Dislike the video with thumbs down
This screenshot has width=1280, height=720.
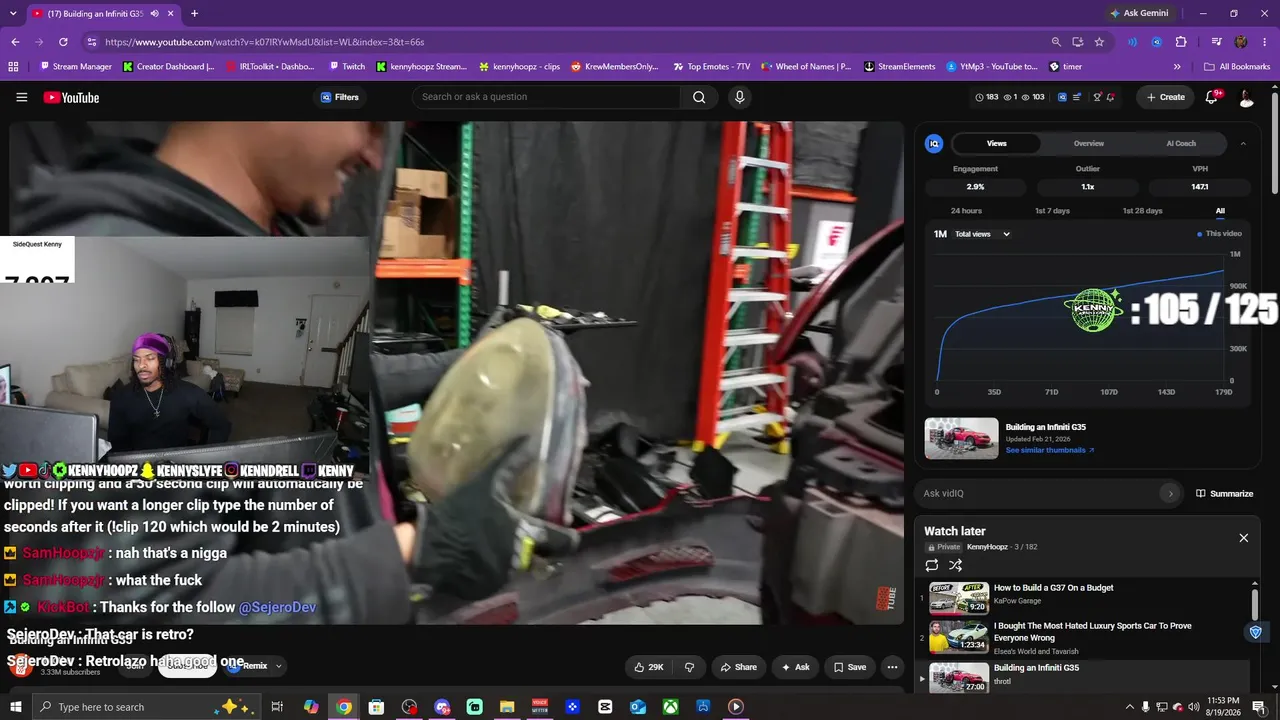tap(689, 667)
